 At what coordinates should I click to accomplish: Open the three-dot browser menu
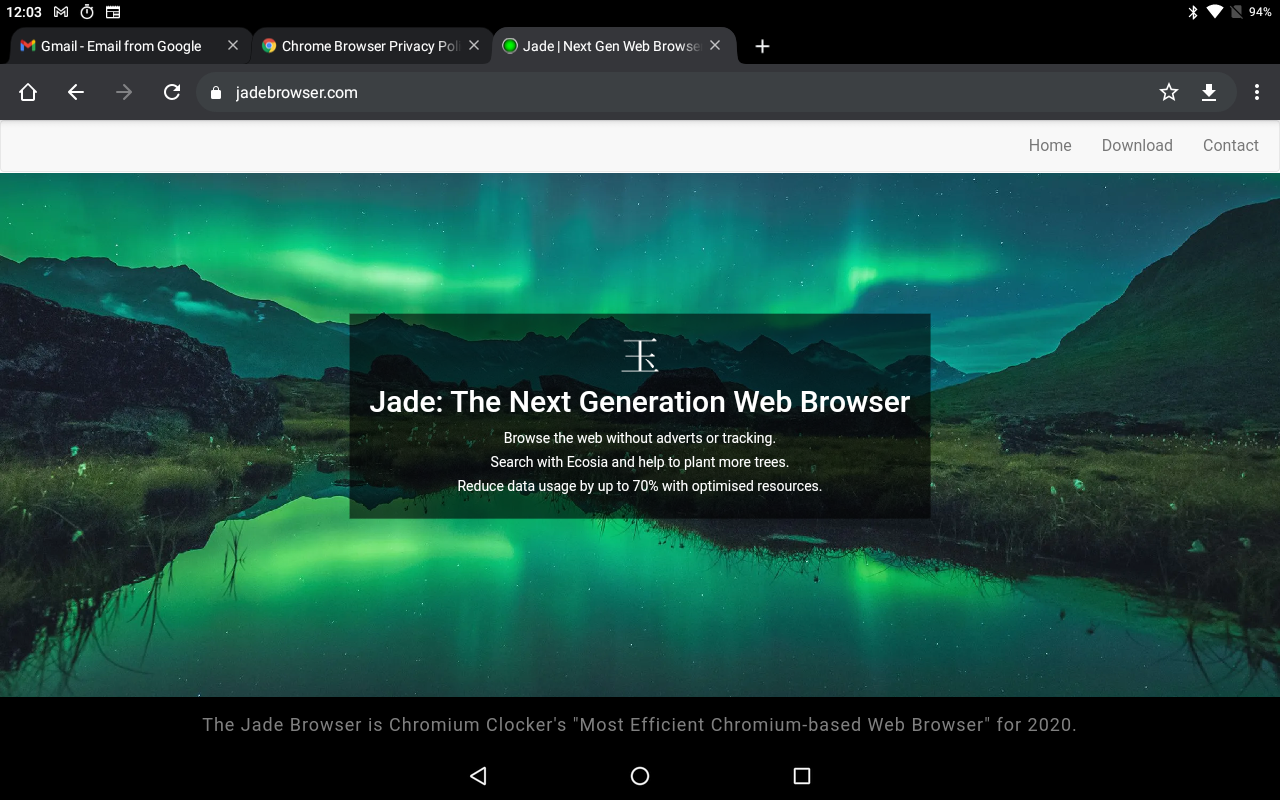1257,92
